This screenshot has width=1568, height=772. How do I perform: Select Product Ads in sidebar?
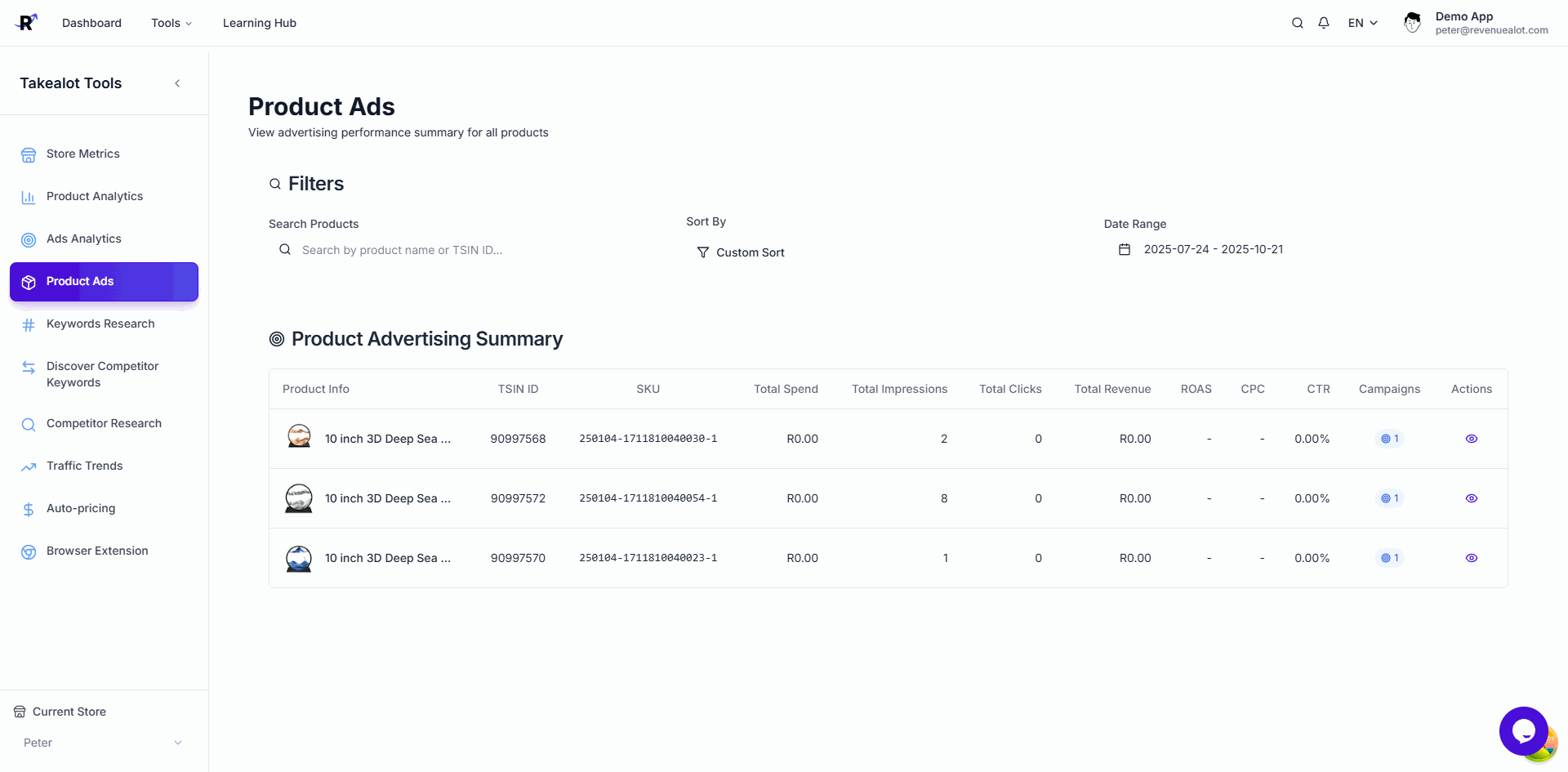click(104, 282)
